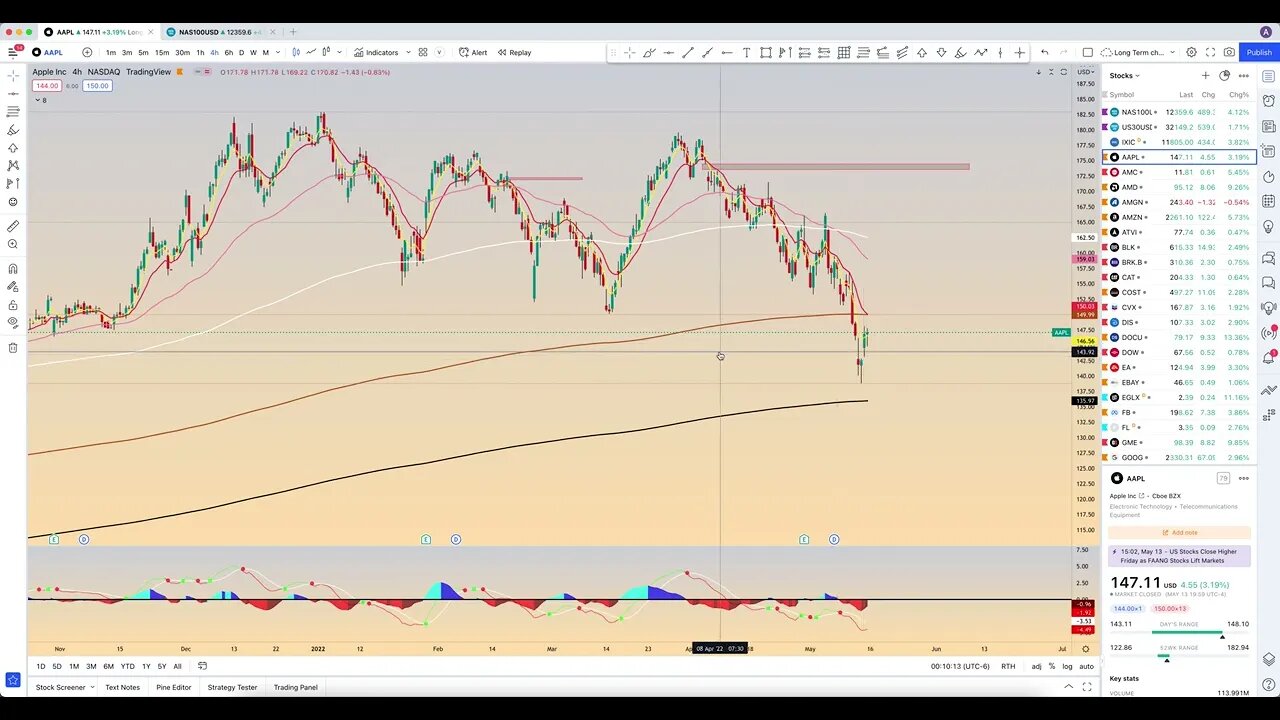Select the crosshair cursor in drawing toolbar
This screenshot has height=720, width=1280.
click(629, 52)
